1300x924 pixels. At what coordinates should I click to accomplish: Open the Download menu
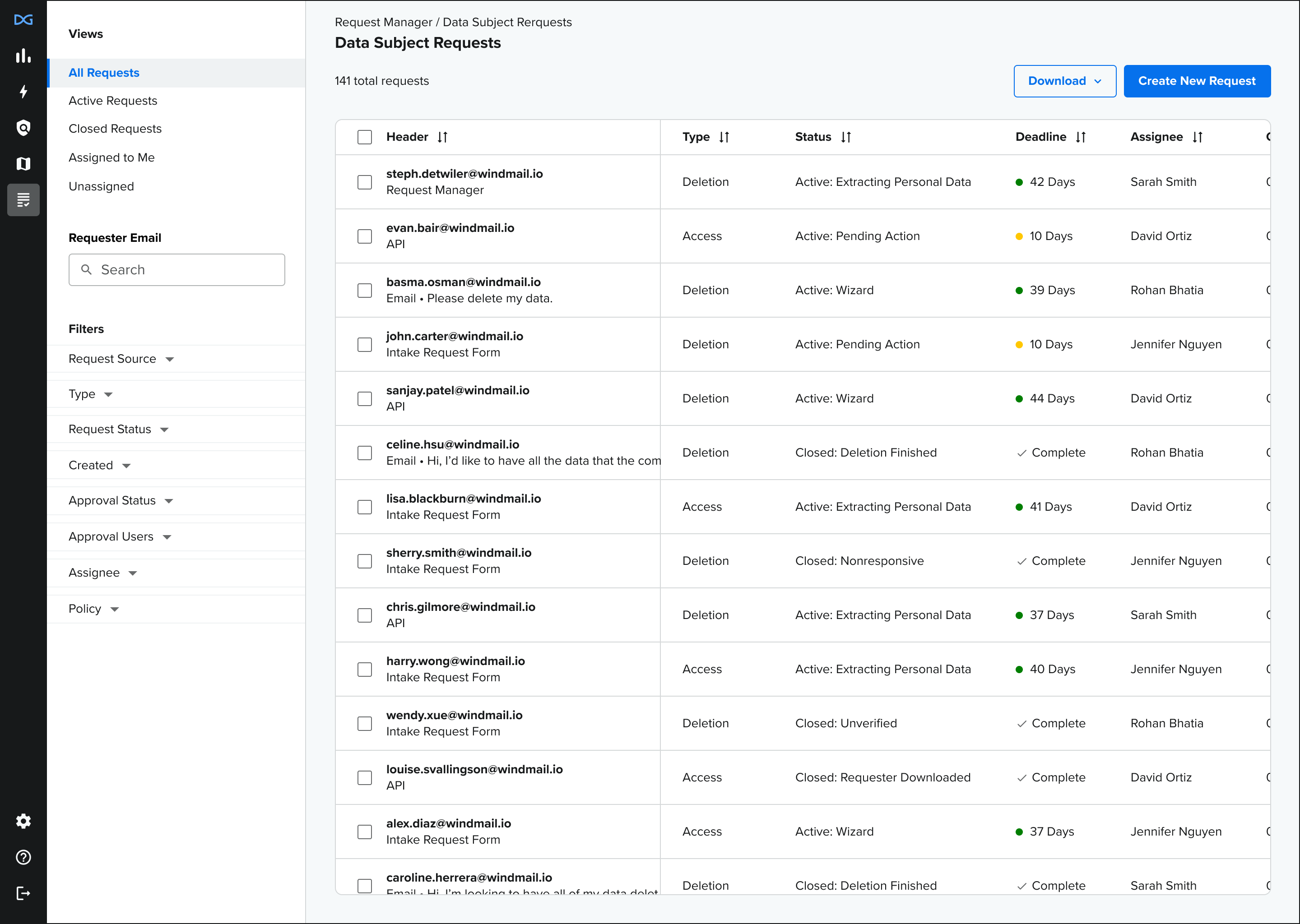[1064, 81]
